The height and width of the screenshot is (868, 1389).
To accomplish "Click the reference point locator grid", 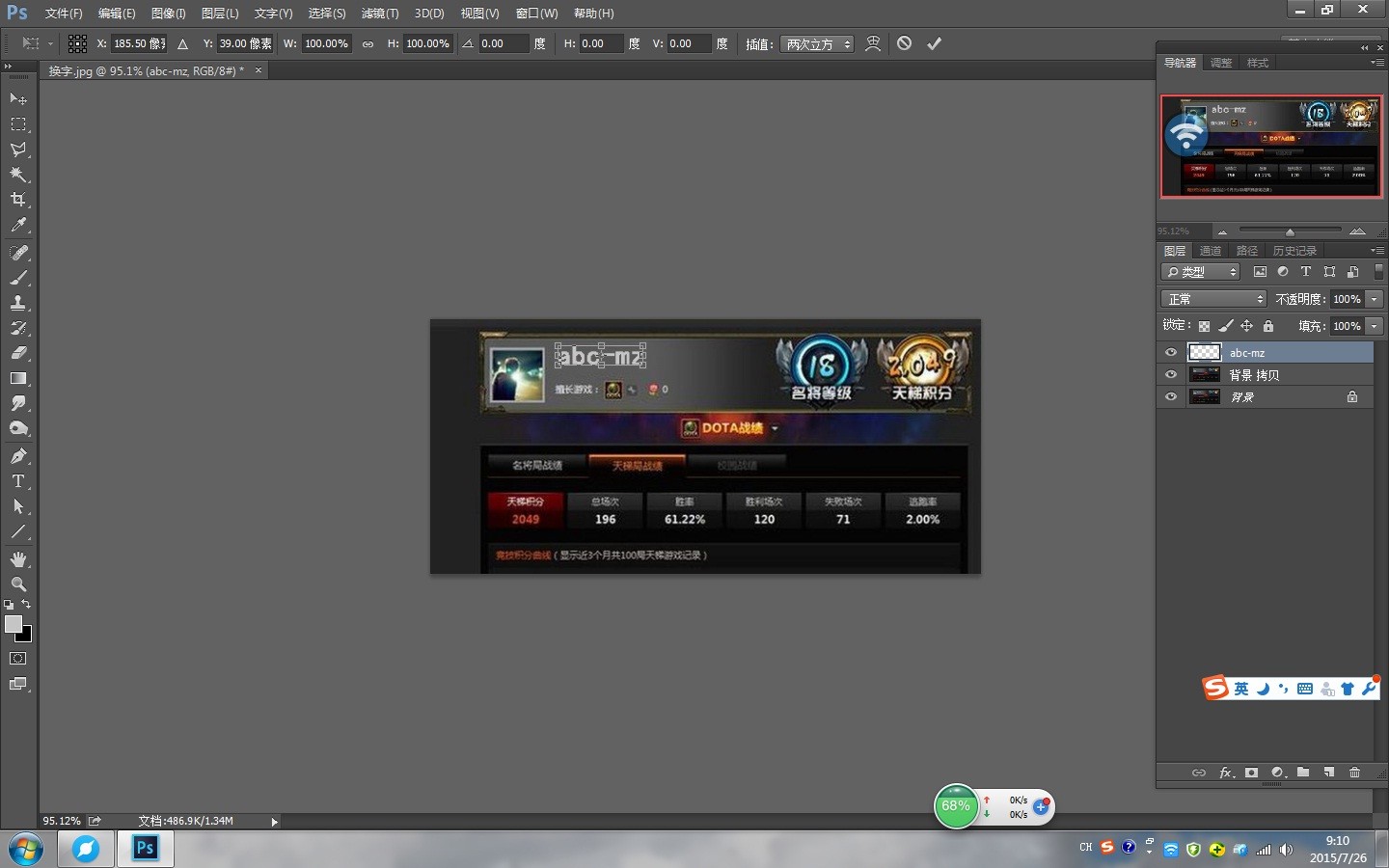I will 78,43.
